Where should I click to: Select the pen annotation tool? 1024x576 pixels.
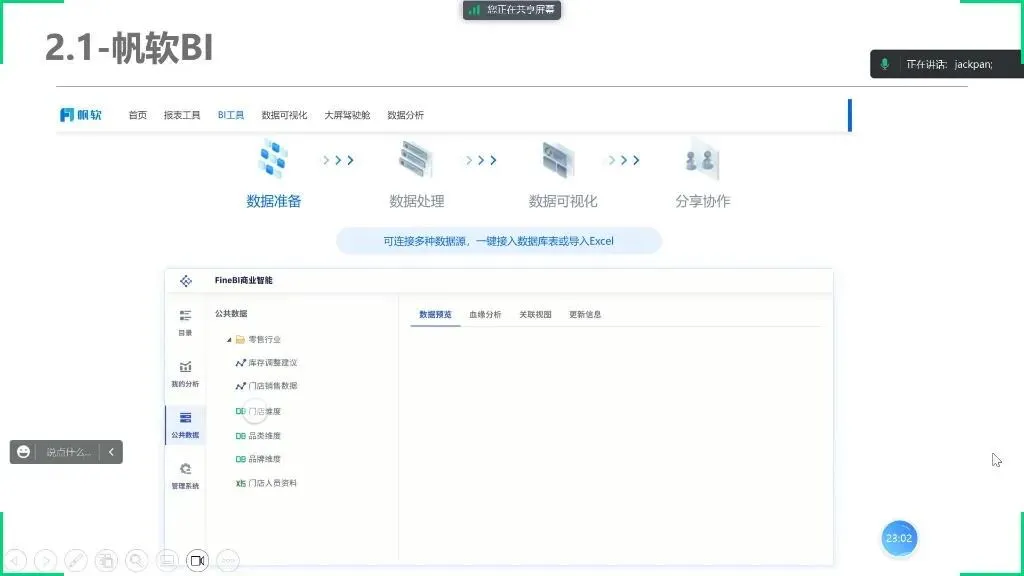click(76, 560)
